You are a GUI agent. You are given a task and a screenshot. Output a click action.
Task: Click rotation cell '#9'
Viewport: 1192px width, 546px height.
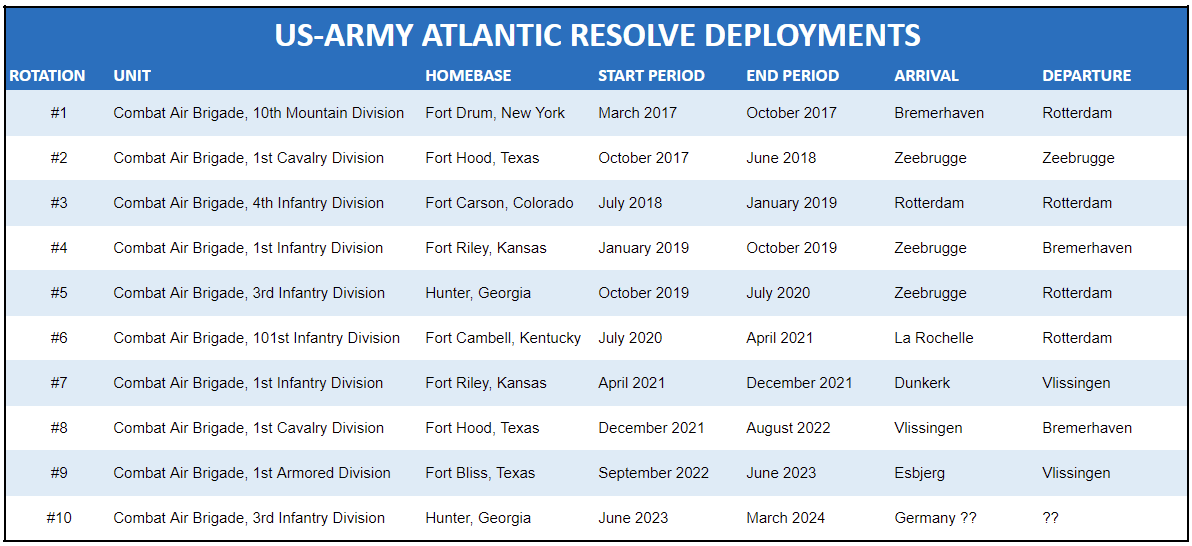(59, 473)
